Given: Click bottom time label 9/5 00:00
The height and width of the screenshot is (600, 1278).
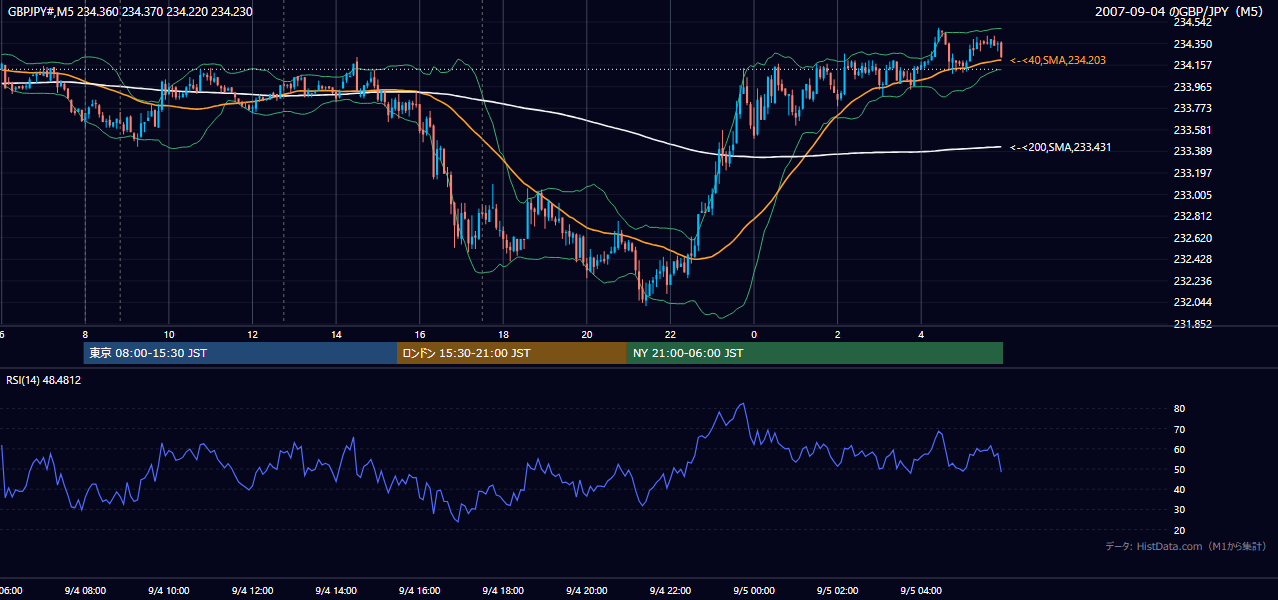Looking at the screenshot, I should click(754, 591).
